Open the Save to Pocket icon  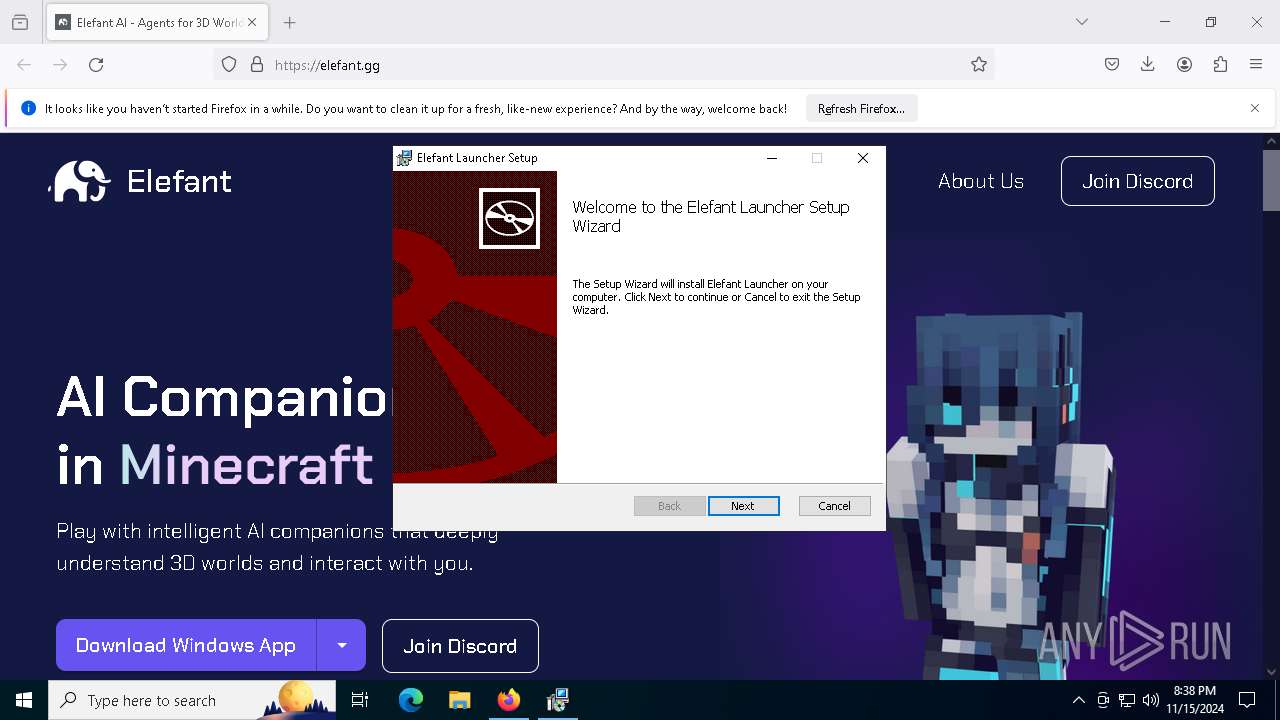1112,65
